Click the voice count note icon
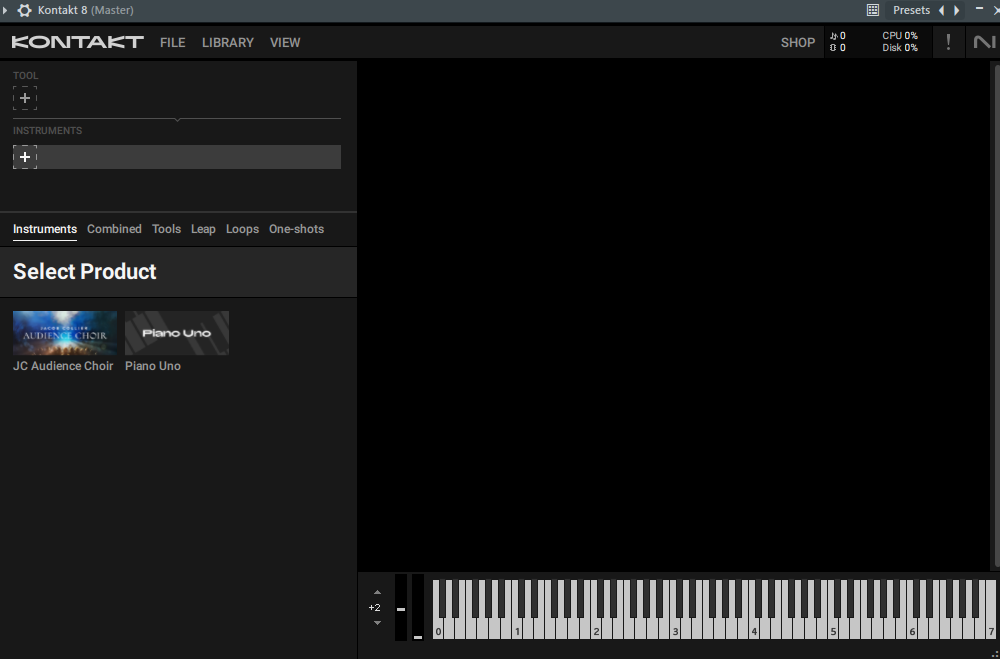Viewport: 1000px width, 659px height. tap(834, 36)
